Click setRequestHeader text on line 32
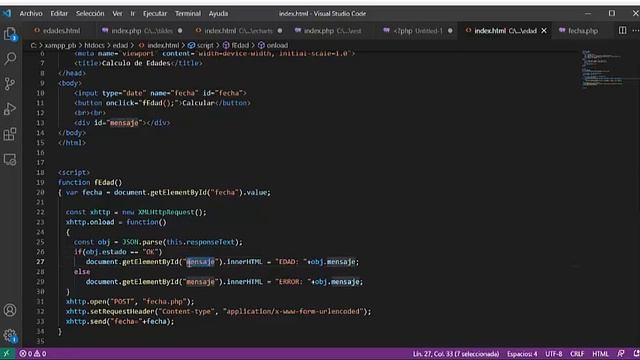Viewport: 640px width, 360px height. (x=122, y=311)
